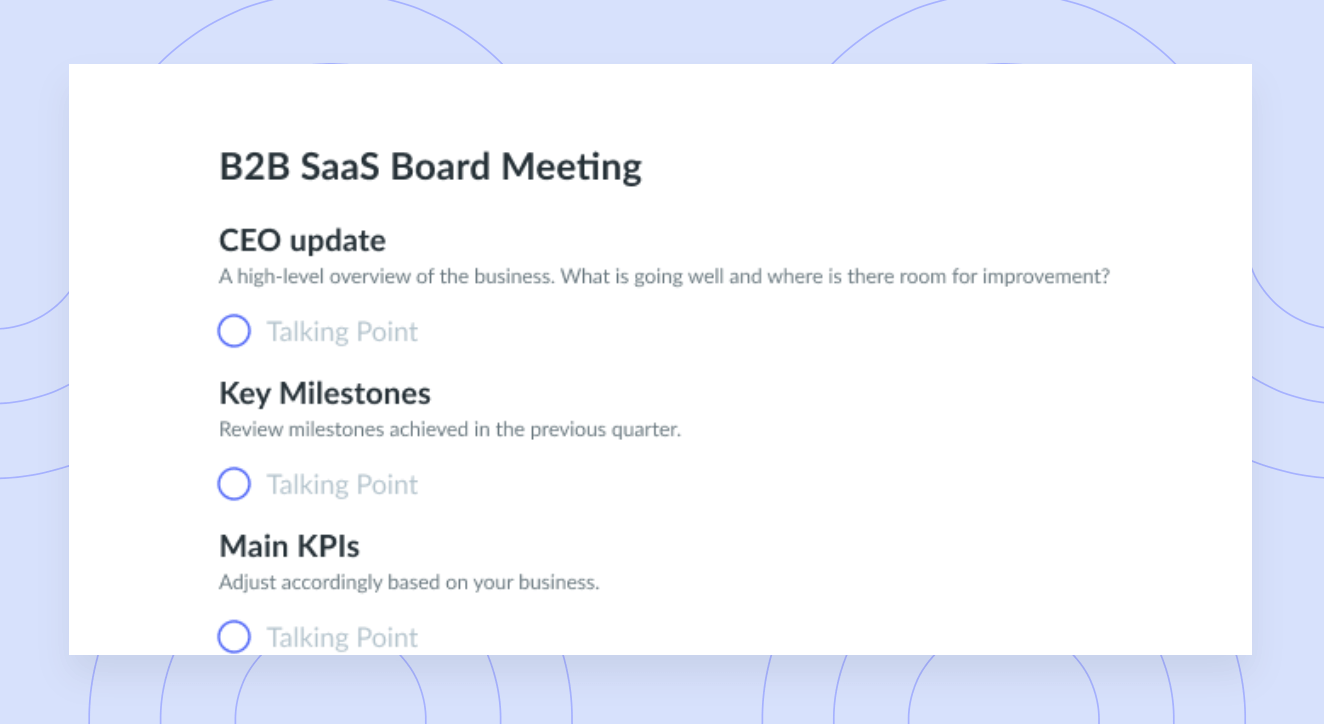The width and height of the screenshot is (1324, 724).
Task: Check the circle under Main KPIs
Action: point(234,637)
